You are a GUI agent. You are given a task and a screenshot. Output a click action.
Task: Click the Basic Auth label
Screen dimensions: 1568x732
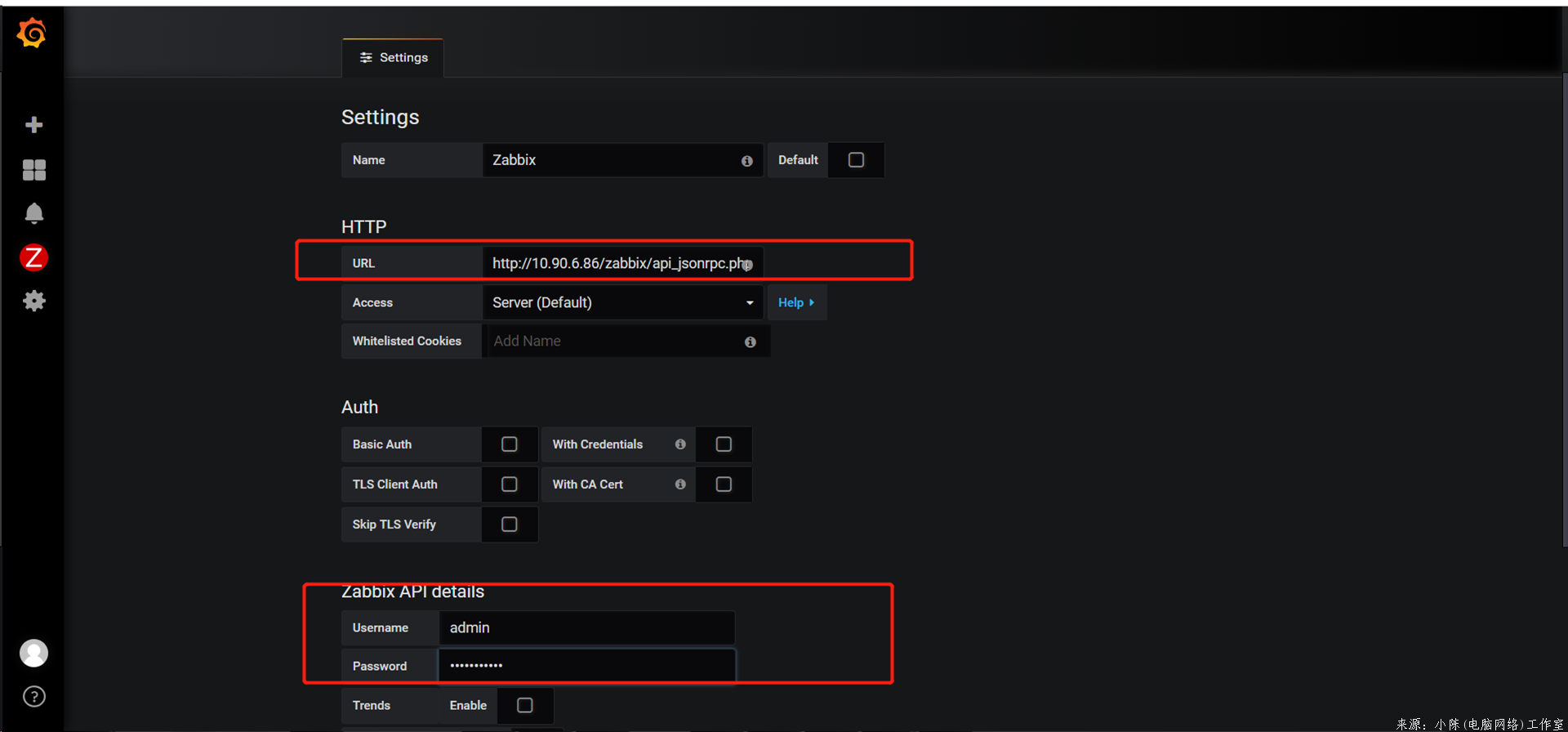coord(382,444)
